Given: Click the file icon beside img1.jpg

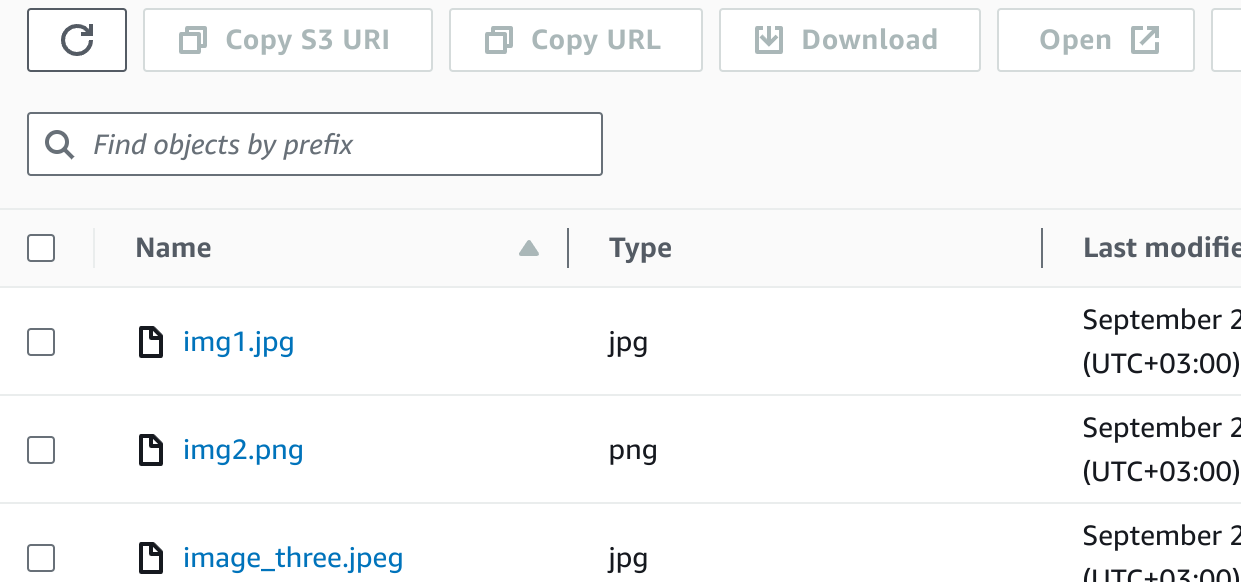Looking at the screenshot, I should [150, 343].
